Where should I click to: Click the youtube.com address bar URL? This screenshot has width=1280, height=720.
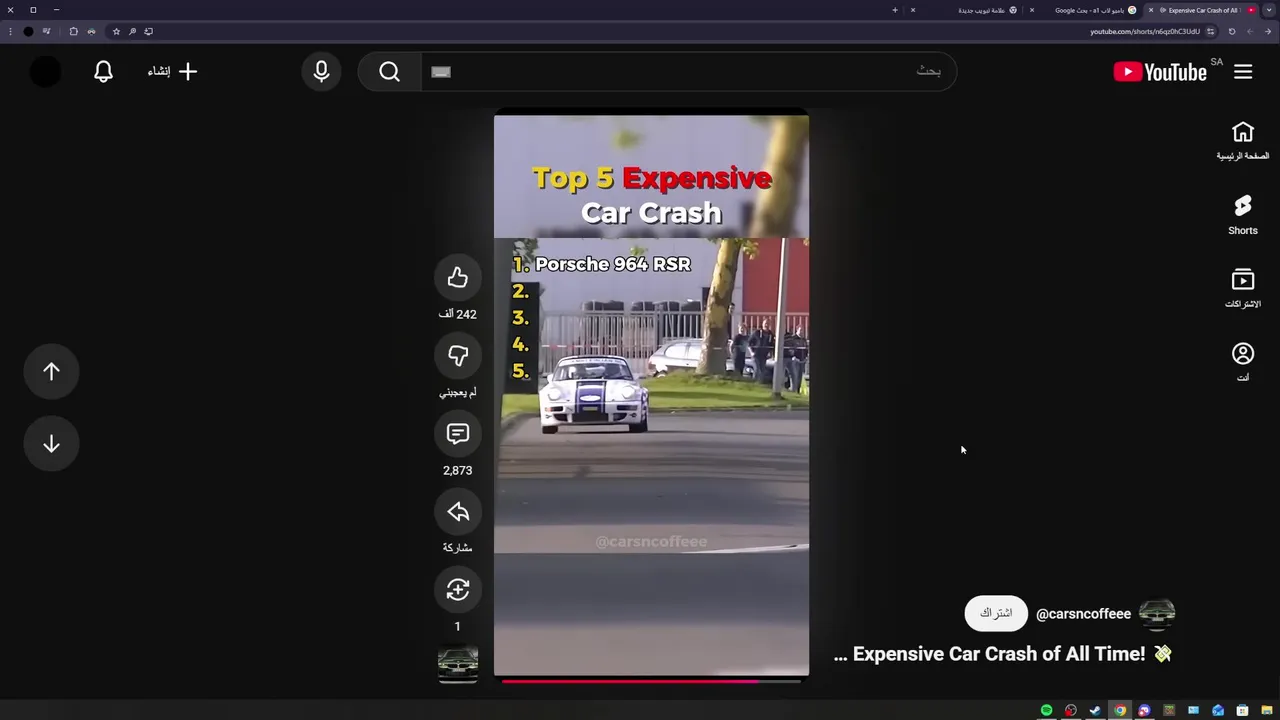click(1145, 31)
